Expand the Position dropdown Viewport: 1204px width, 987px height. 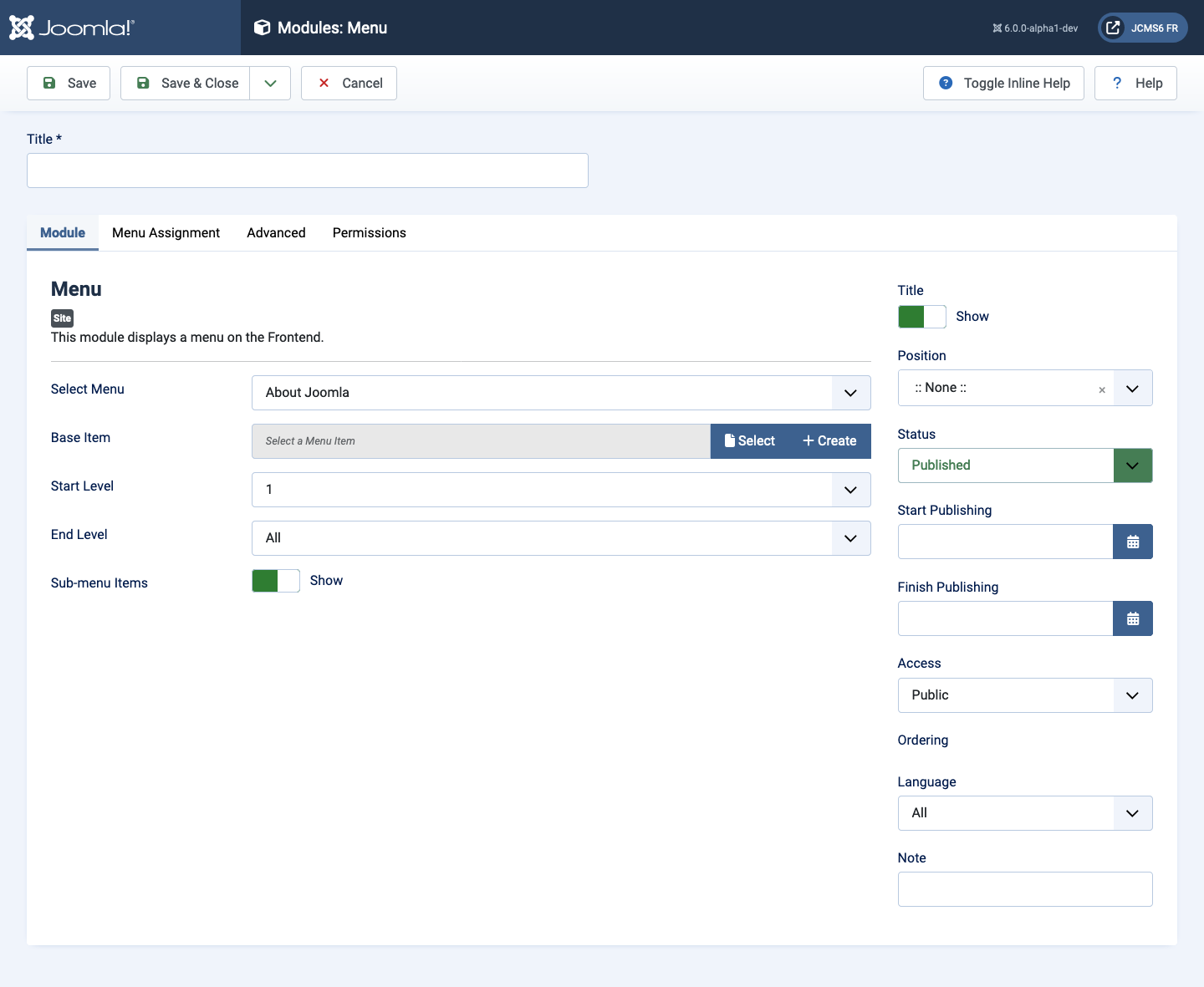click(1132, 389)
